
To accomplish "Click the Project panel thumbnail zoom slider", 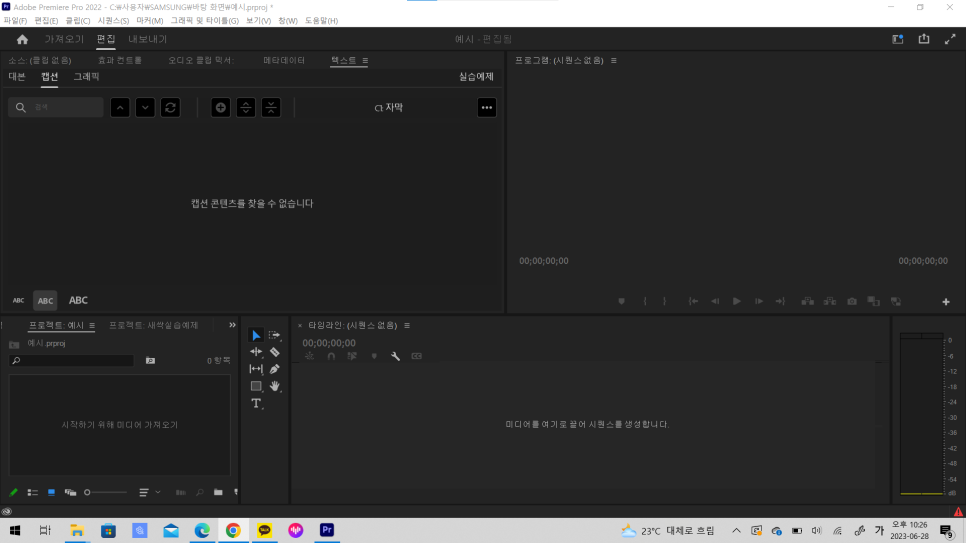I will tap(105, 492).
